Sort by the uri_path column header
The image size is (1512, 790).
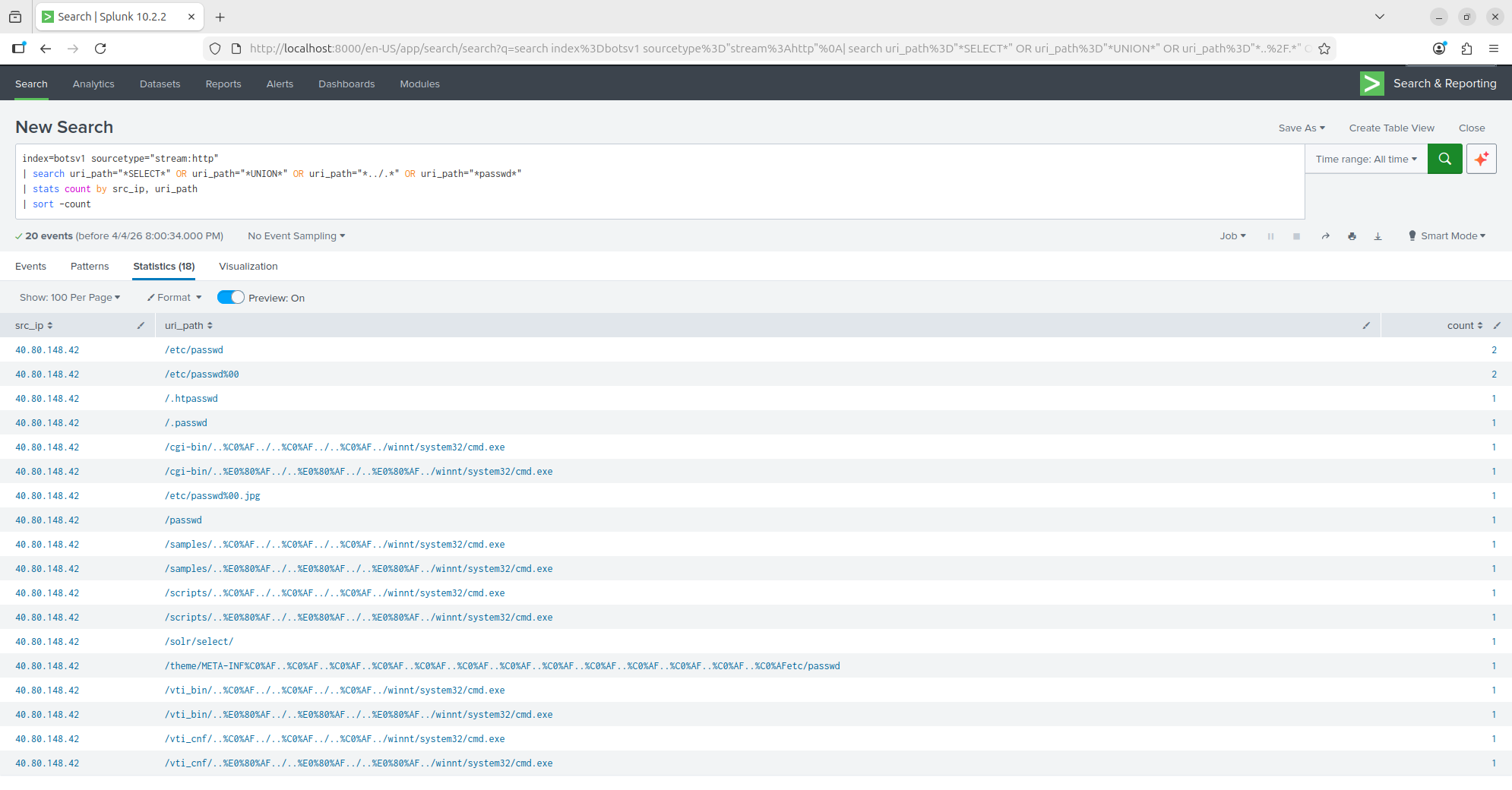point(188,325)
